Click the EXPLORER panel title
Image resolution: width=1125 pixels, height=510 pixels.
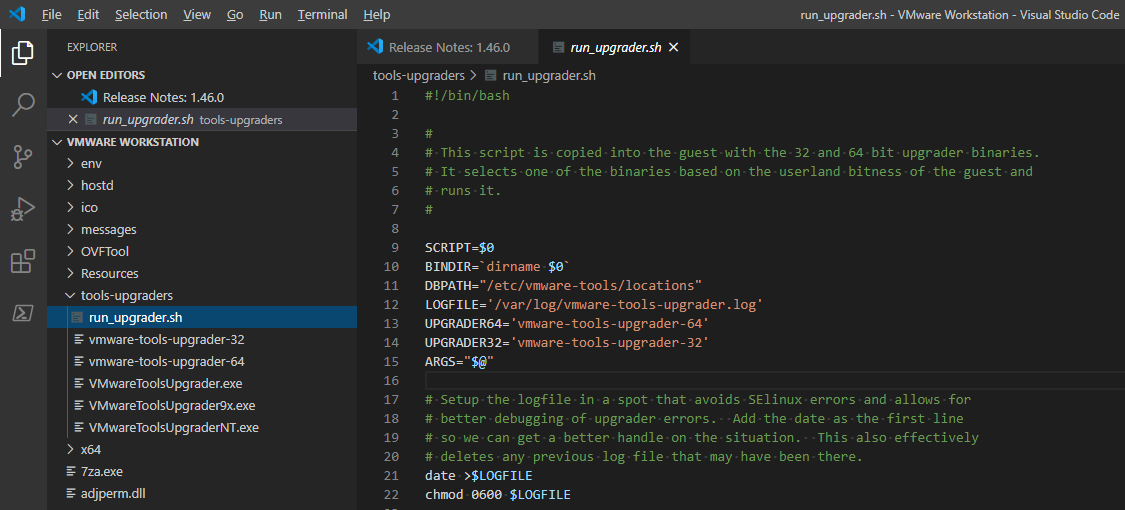pos(92,47)
